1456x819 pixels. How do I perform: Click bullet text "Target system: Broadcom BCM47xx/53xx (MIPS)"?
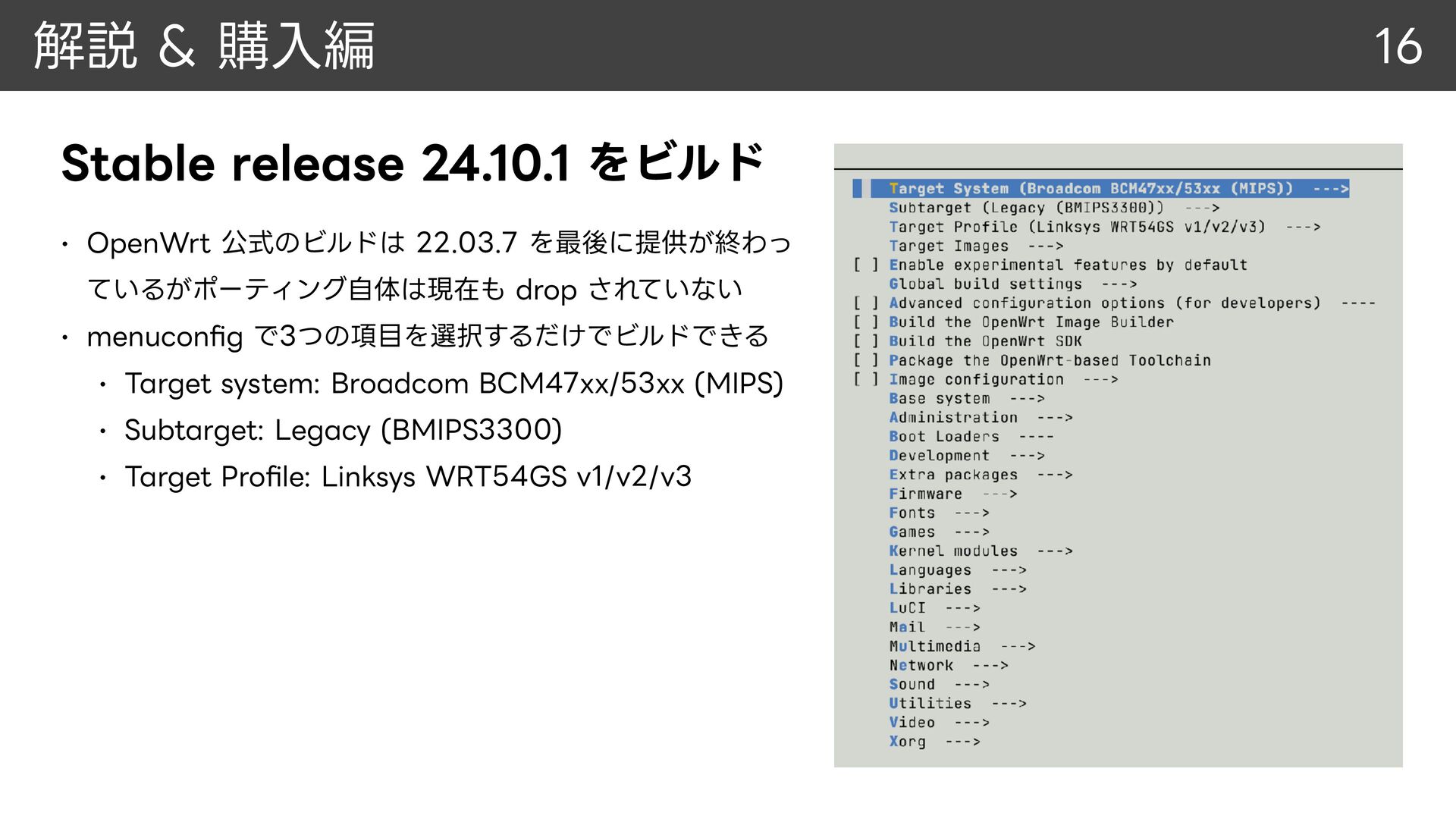click(x=454, y=384)
